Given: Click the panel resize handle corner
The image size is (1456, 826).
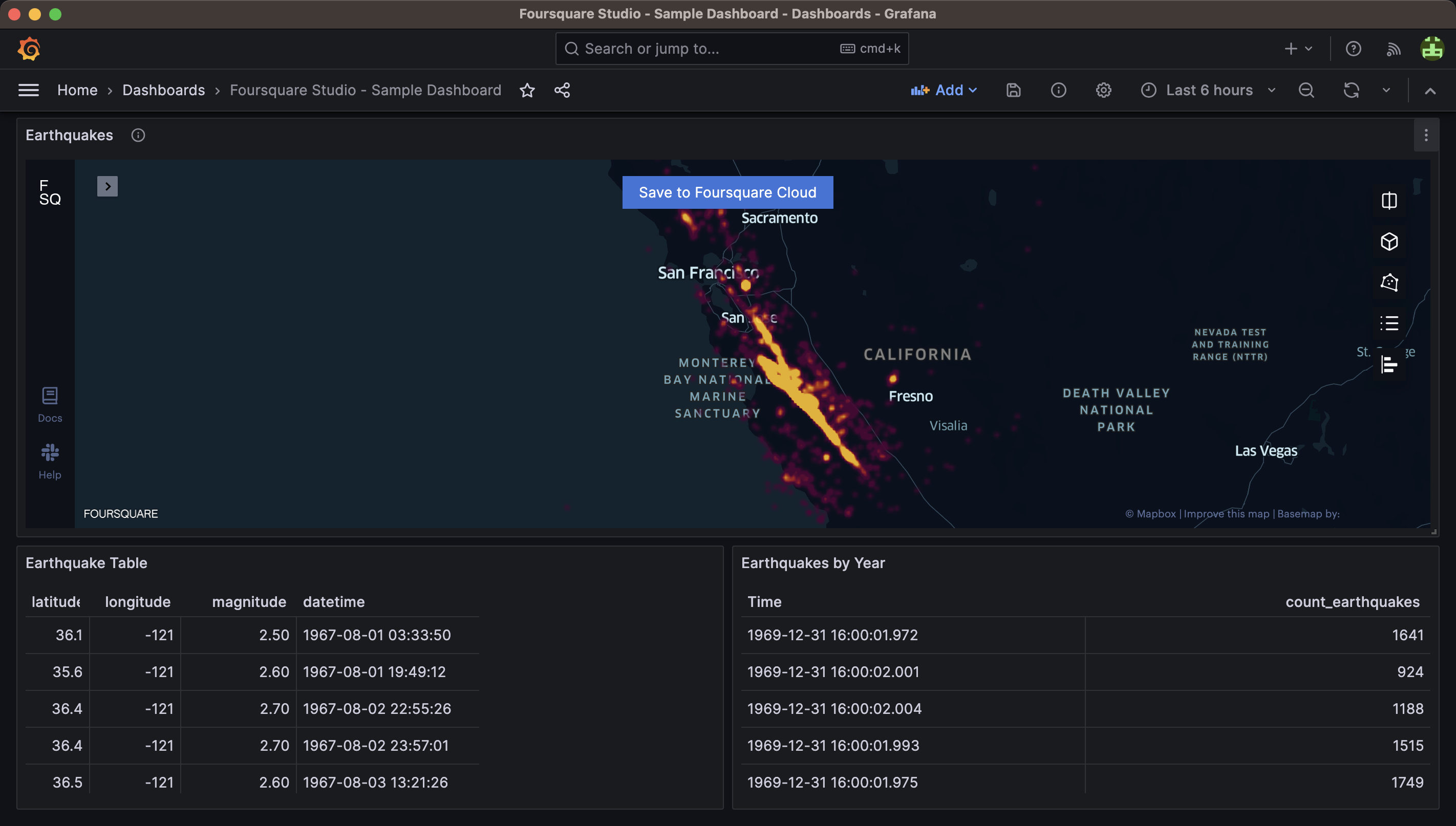Looking at the screenshot, I should pyautogui.click(x=1433, y=532).
